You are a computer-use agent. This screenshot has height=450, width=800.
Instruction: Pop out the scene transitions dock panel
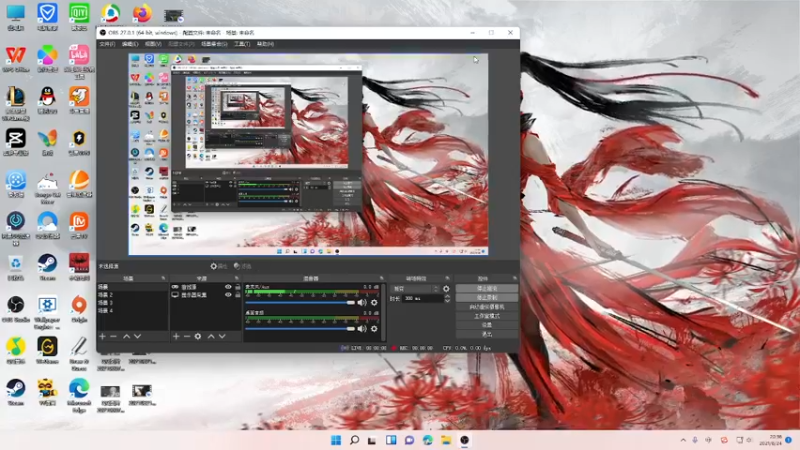pos(447,279)
